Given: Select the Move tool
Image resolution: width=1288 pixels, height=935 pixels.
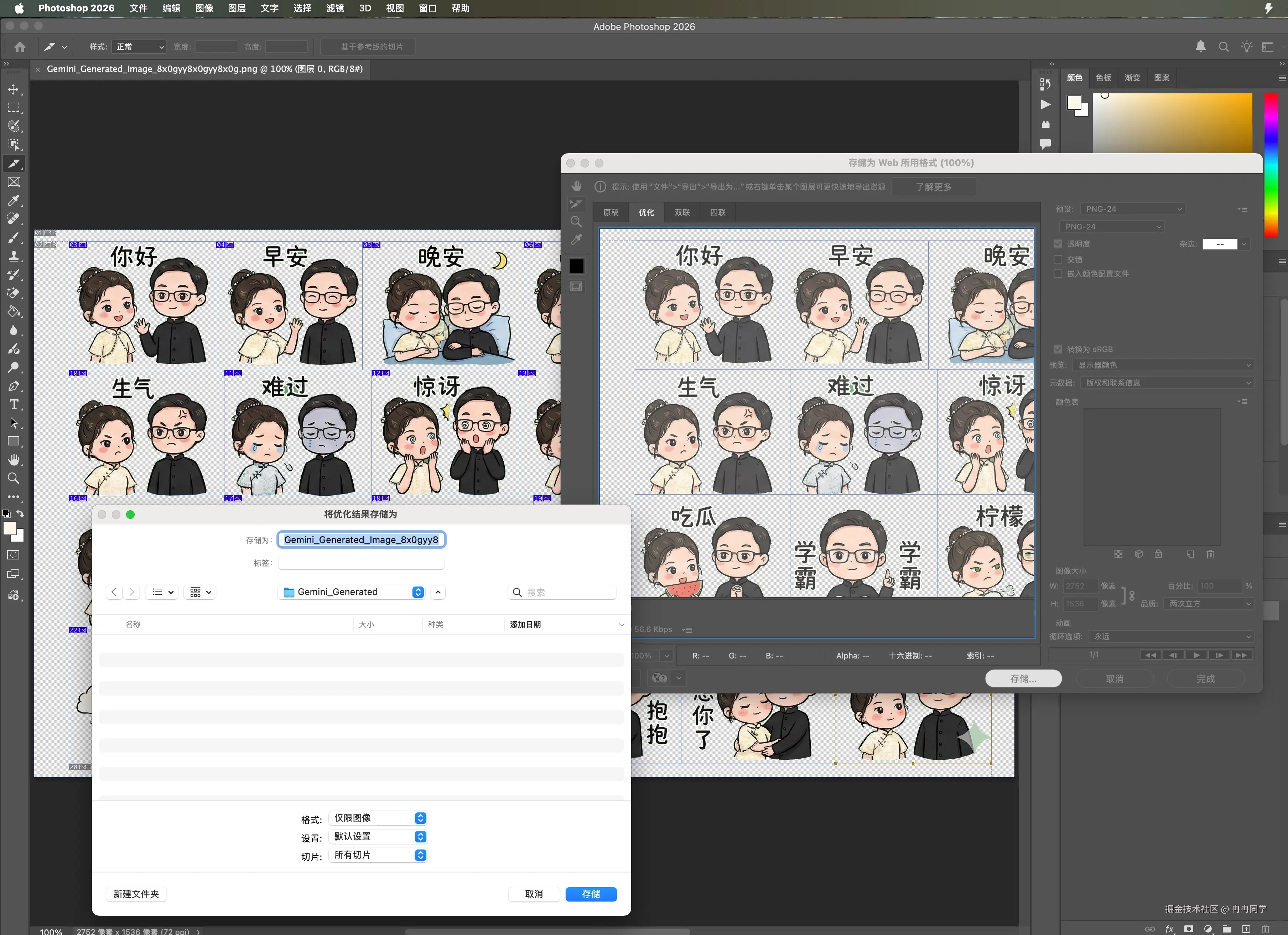Looking at the screenshot, I should [14, 89].
